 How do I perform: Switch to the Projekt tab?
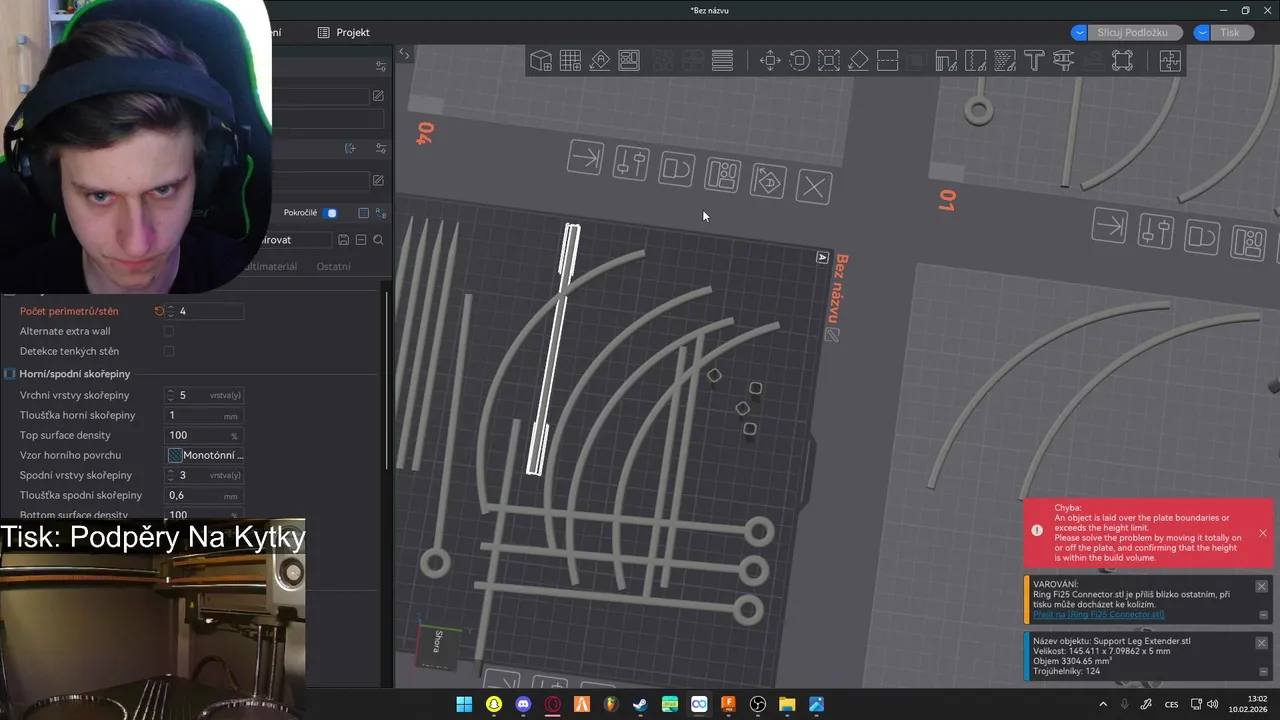tap(344, 33)
